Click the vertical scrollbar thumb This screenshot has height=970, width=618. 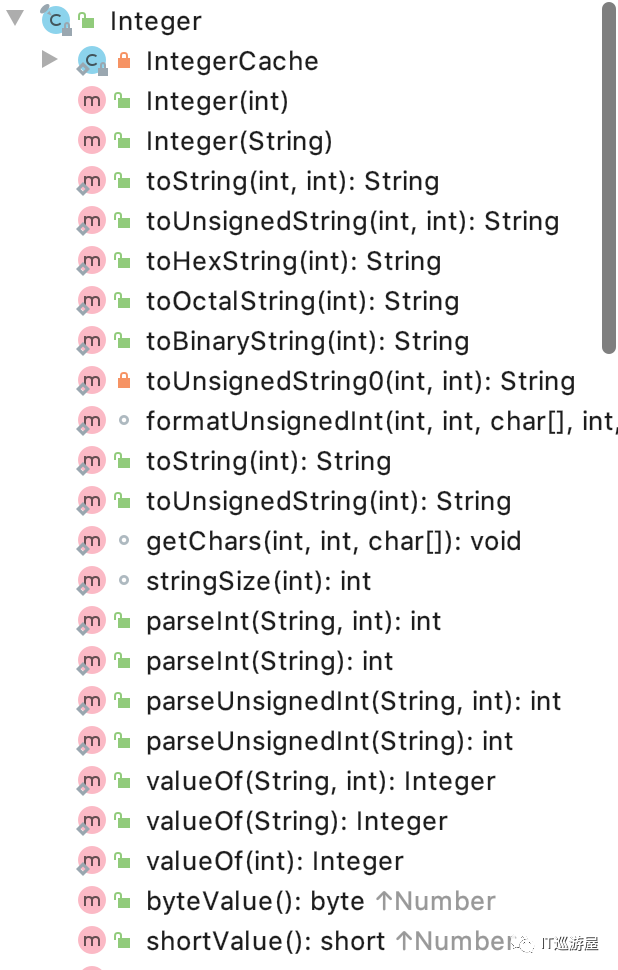point(609,180)
